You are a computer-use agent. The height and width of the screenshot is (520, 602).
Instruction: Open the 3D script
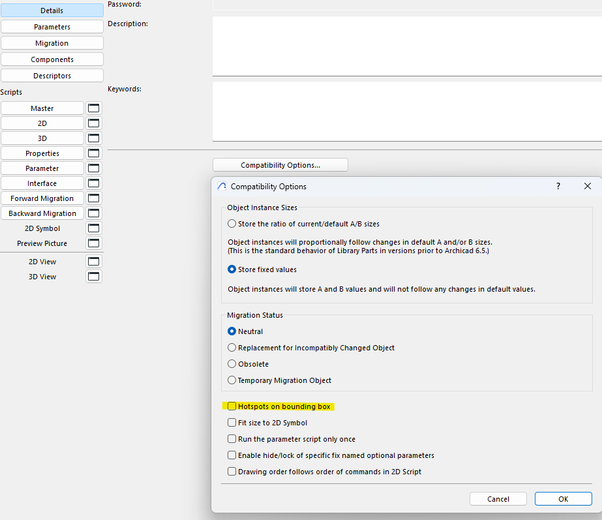(42, 138)
